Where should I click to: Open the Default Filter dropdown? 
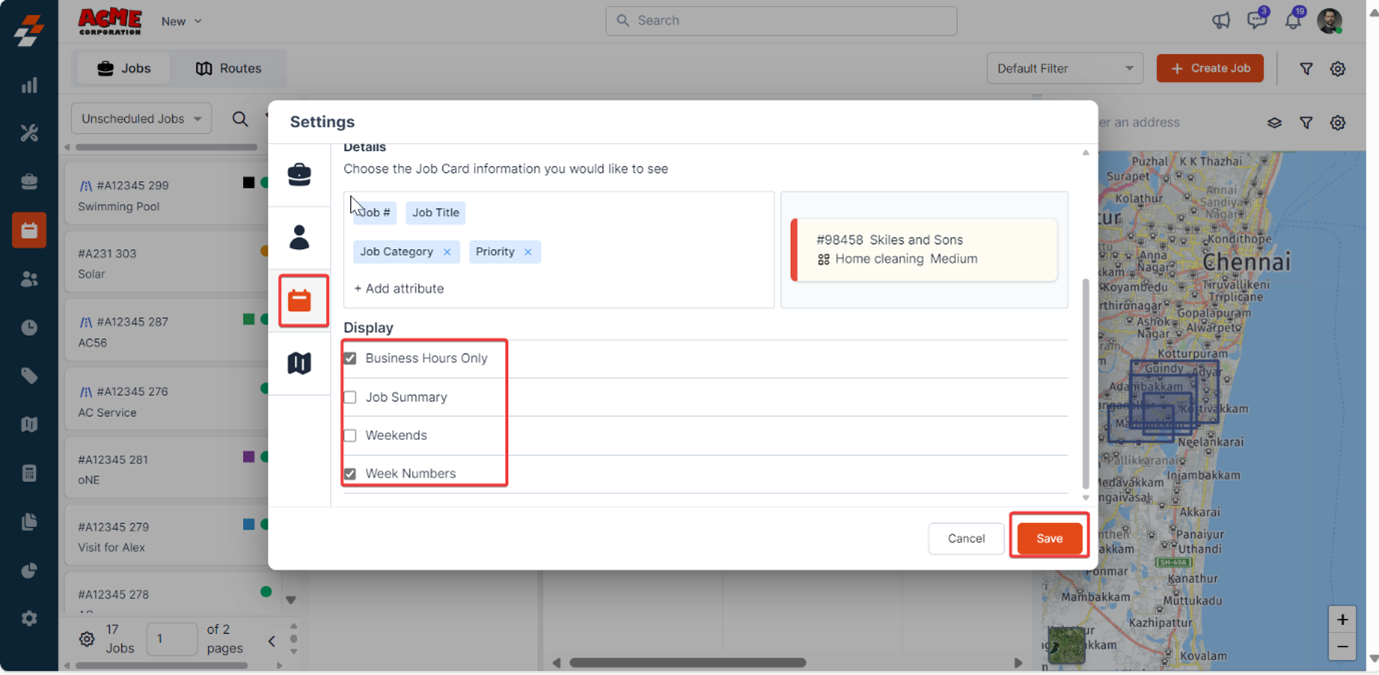tap(1065, 68)
